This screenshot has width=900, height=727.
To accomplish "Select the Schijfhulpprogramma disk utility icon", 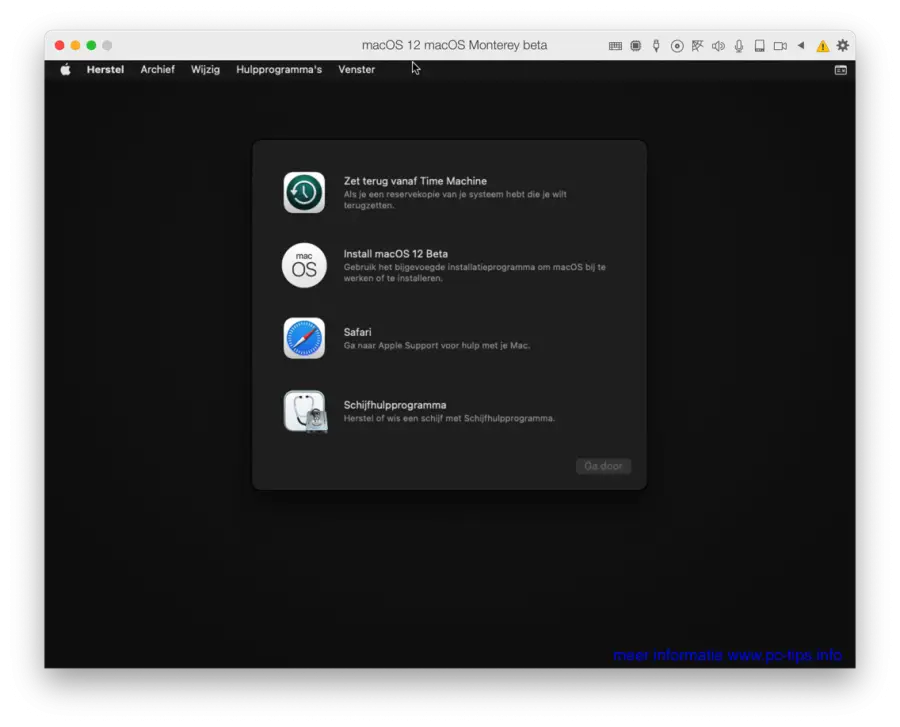I will pos(305,411).
